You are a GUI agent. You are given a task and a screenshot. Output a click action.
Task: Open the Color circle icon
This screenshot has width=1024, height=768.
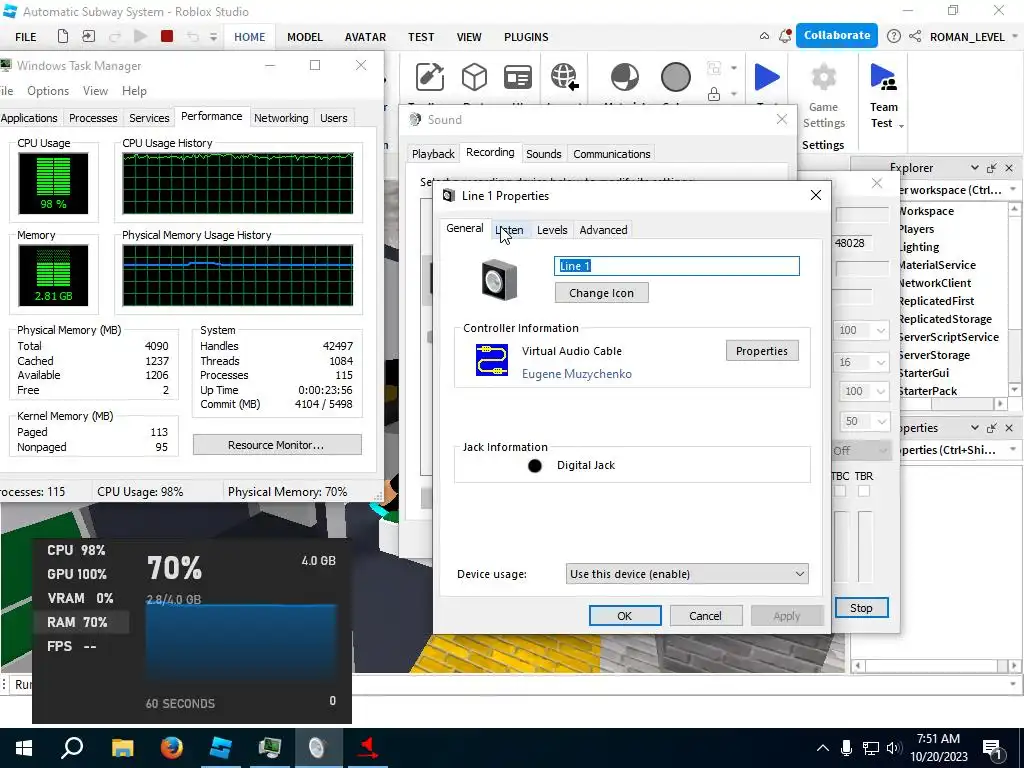(675, 77)
